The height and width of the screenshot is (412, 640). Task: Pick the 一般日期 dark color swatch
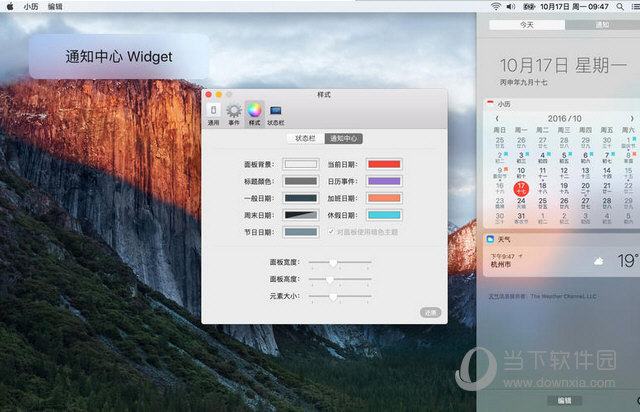point(301,198)
